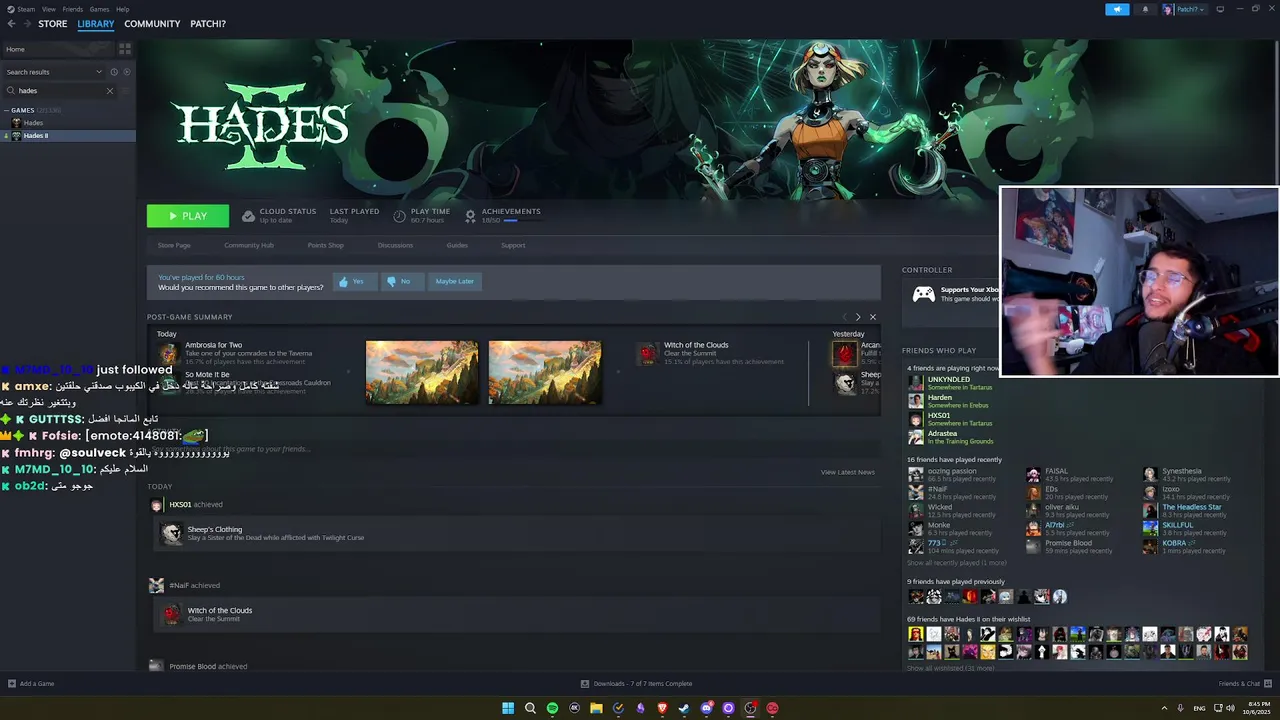Open Discord from the taskbar
This screenshot has width=1280, height=720.
706,708
